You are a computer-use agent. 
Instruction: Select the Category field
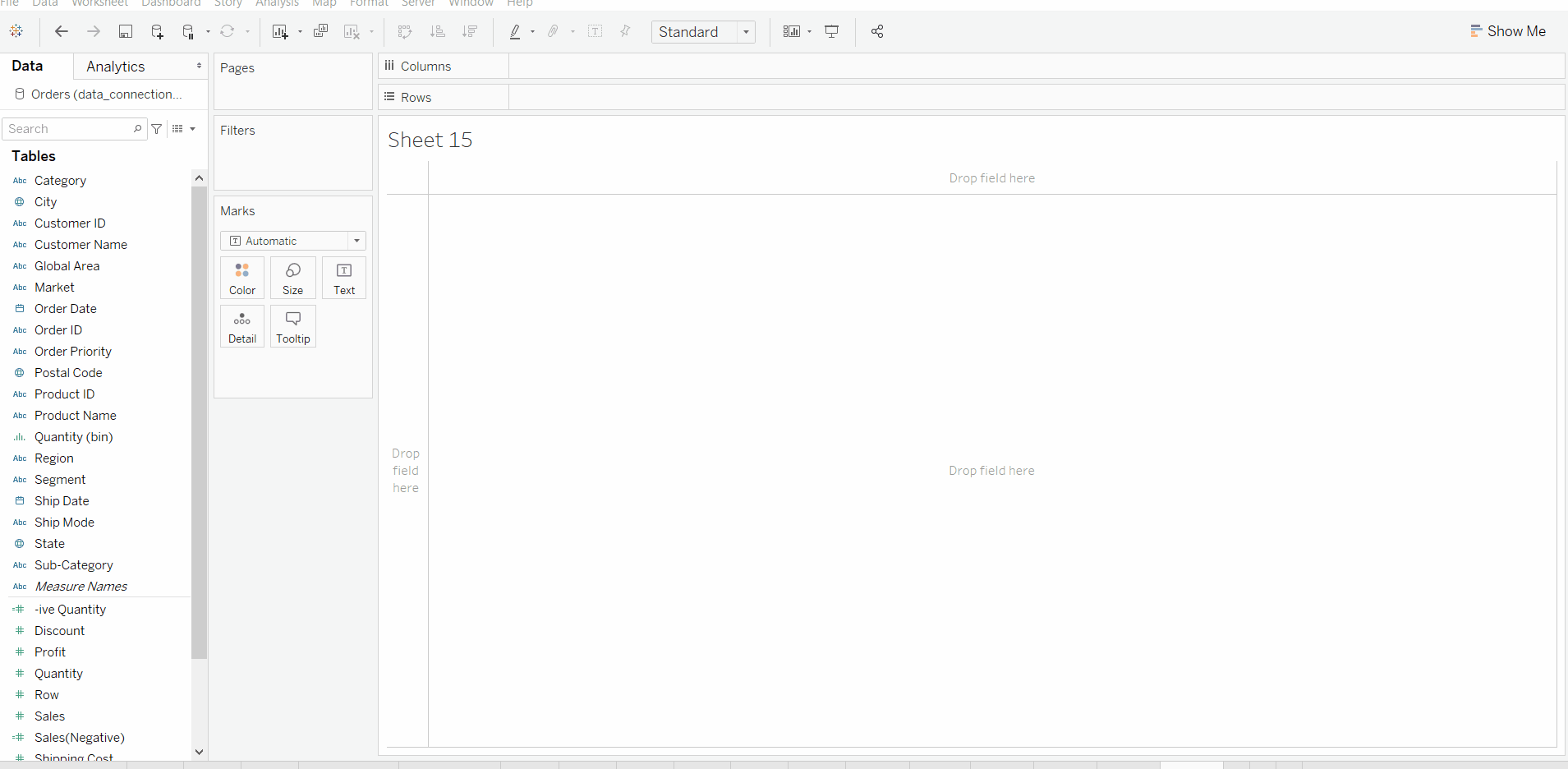point(60,181)
